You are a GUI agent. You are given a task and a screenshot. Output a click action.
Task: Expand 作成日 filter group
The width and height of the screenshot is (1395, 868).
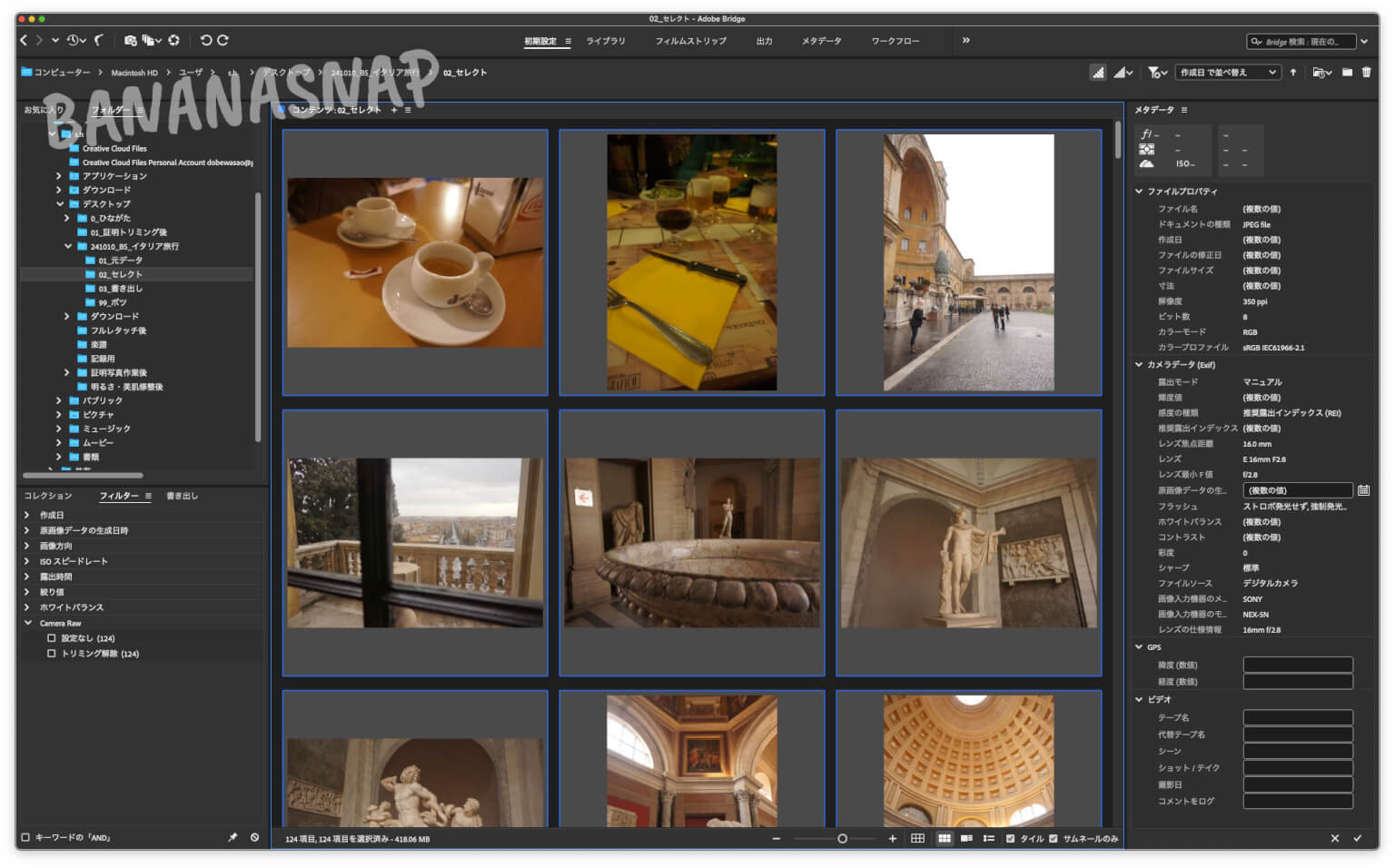click(27, 515)
